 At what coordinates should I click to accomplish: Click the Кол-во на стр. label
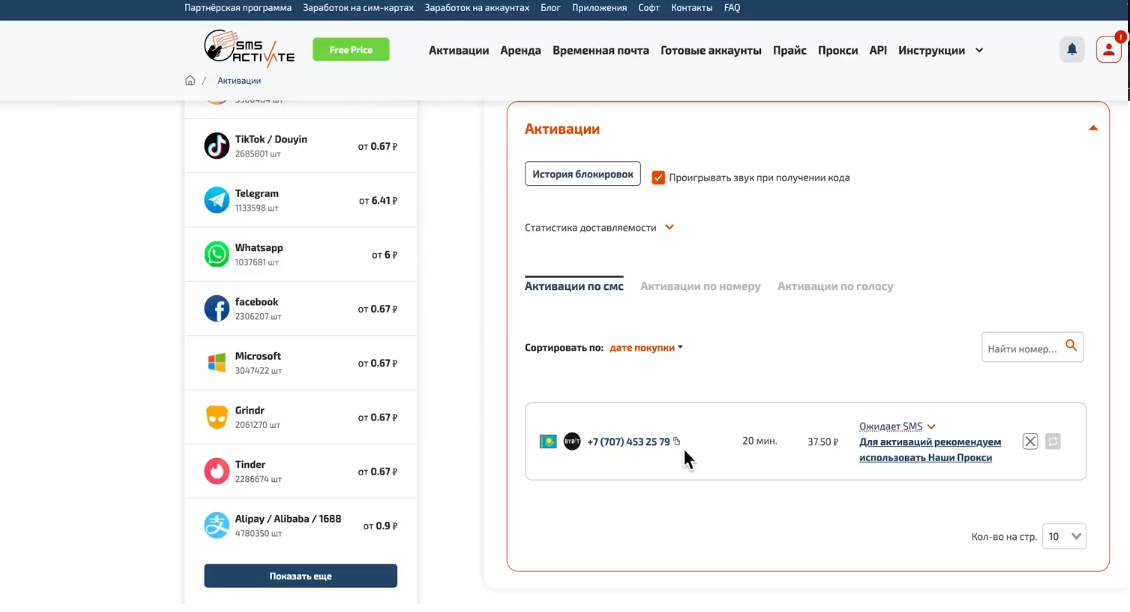pos(1004,536)
